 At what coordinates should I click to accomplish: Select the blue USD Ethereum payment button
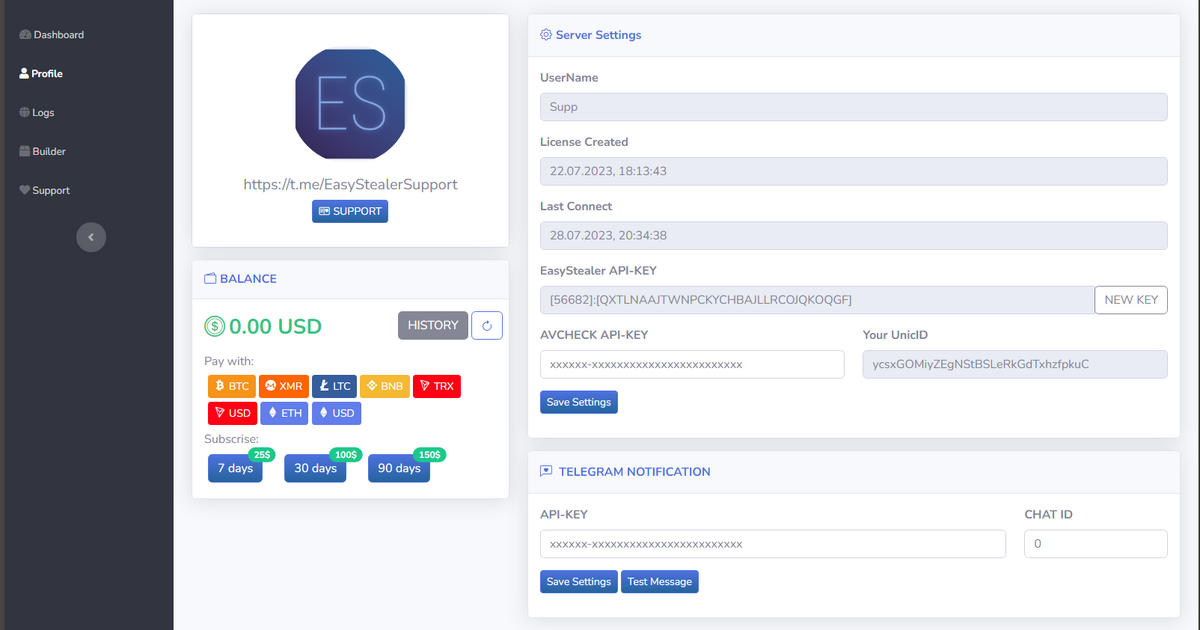[336, 413]
